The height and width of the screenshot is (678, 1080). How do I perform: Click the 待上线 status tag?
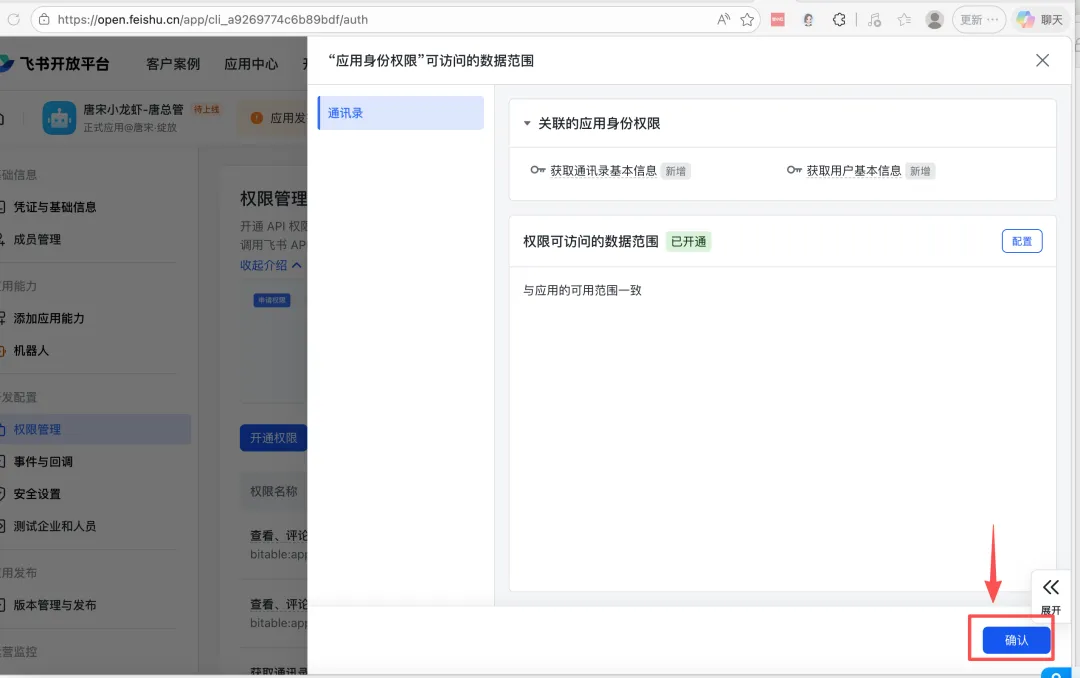click(x=206, y=110)
